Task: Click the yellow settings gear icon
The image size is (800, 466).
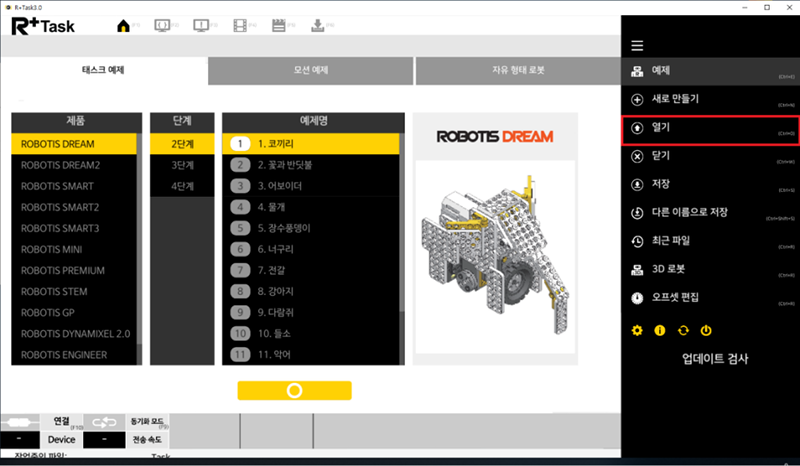Action: pyautogui.click(x=637, y=330)
